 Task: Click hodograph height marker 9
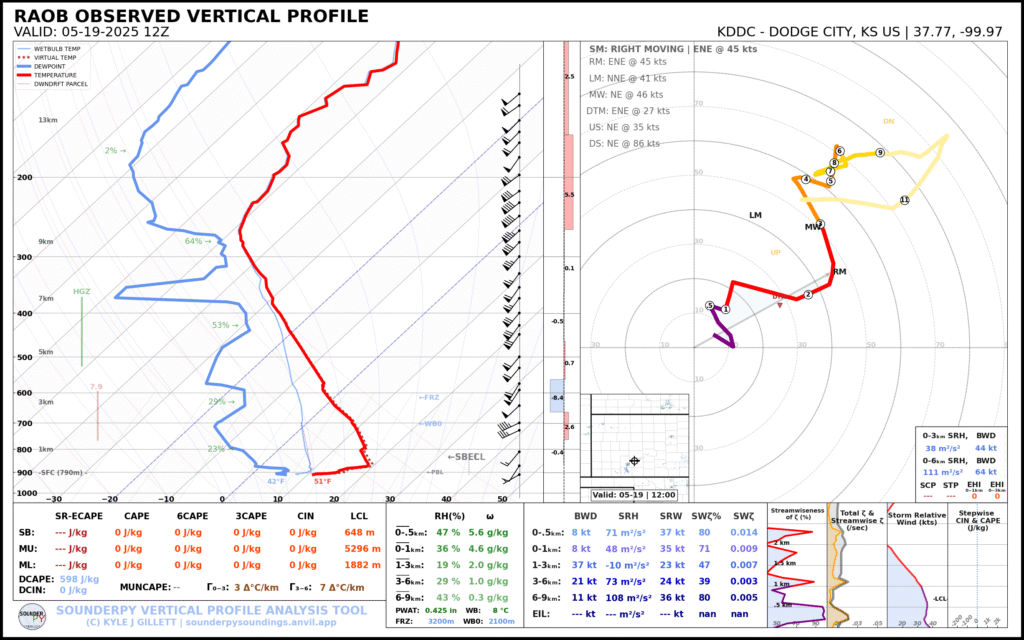point(879,153)
